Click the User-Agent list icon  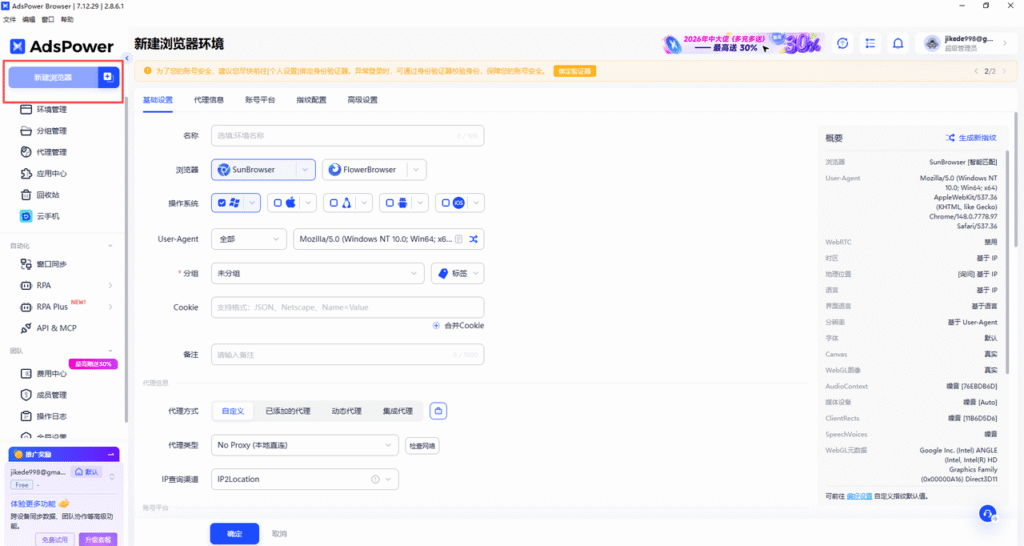point(459,239)
